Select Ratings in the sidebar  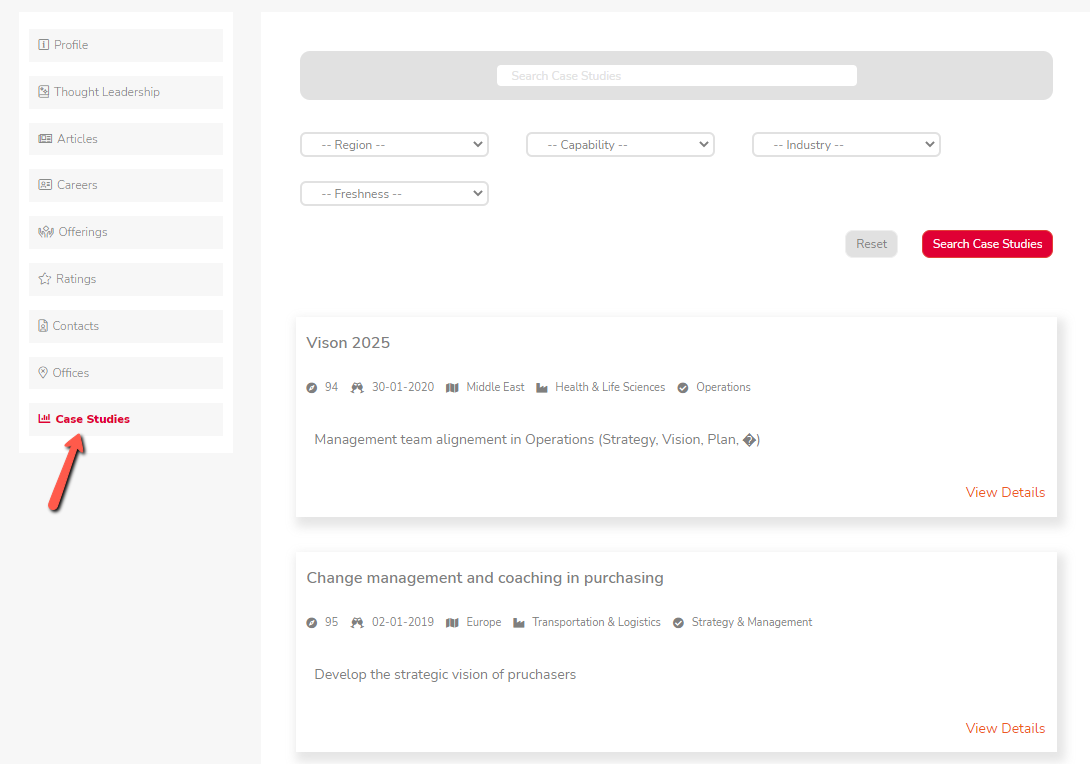(126, 279)
